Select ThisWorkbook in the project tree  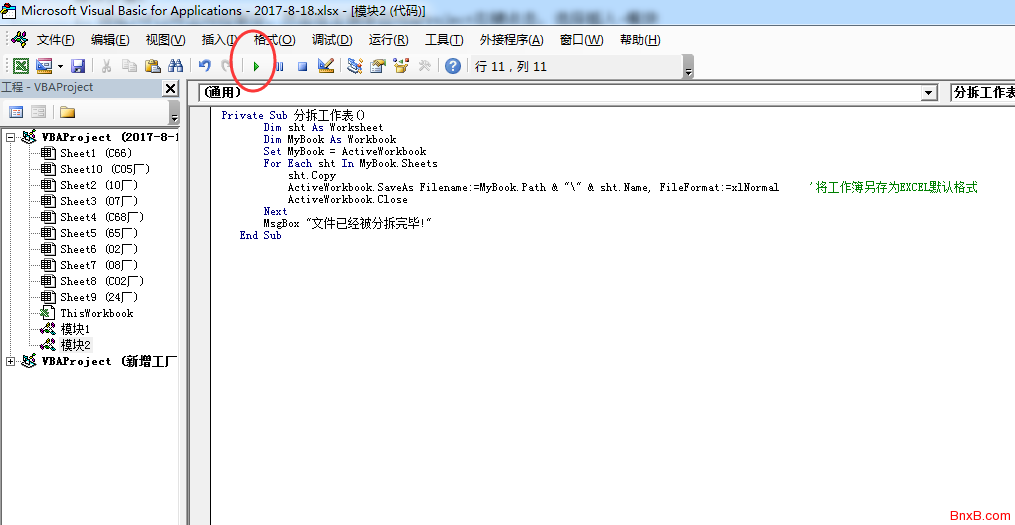[96, 313]
